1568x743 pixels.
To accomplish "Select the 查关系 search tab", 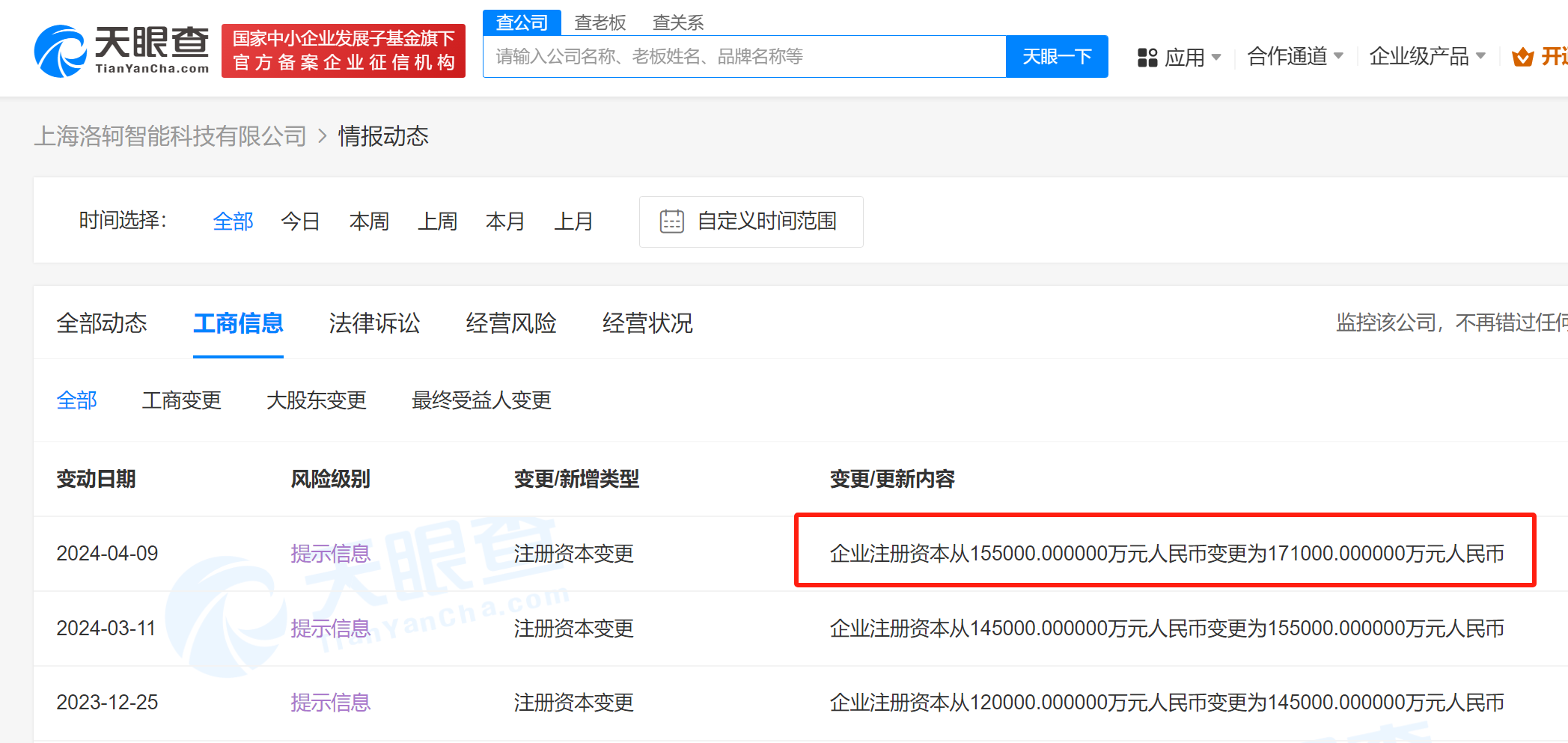I will (678, 22).
